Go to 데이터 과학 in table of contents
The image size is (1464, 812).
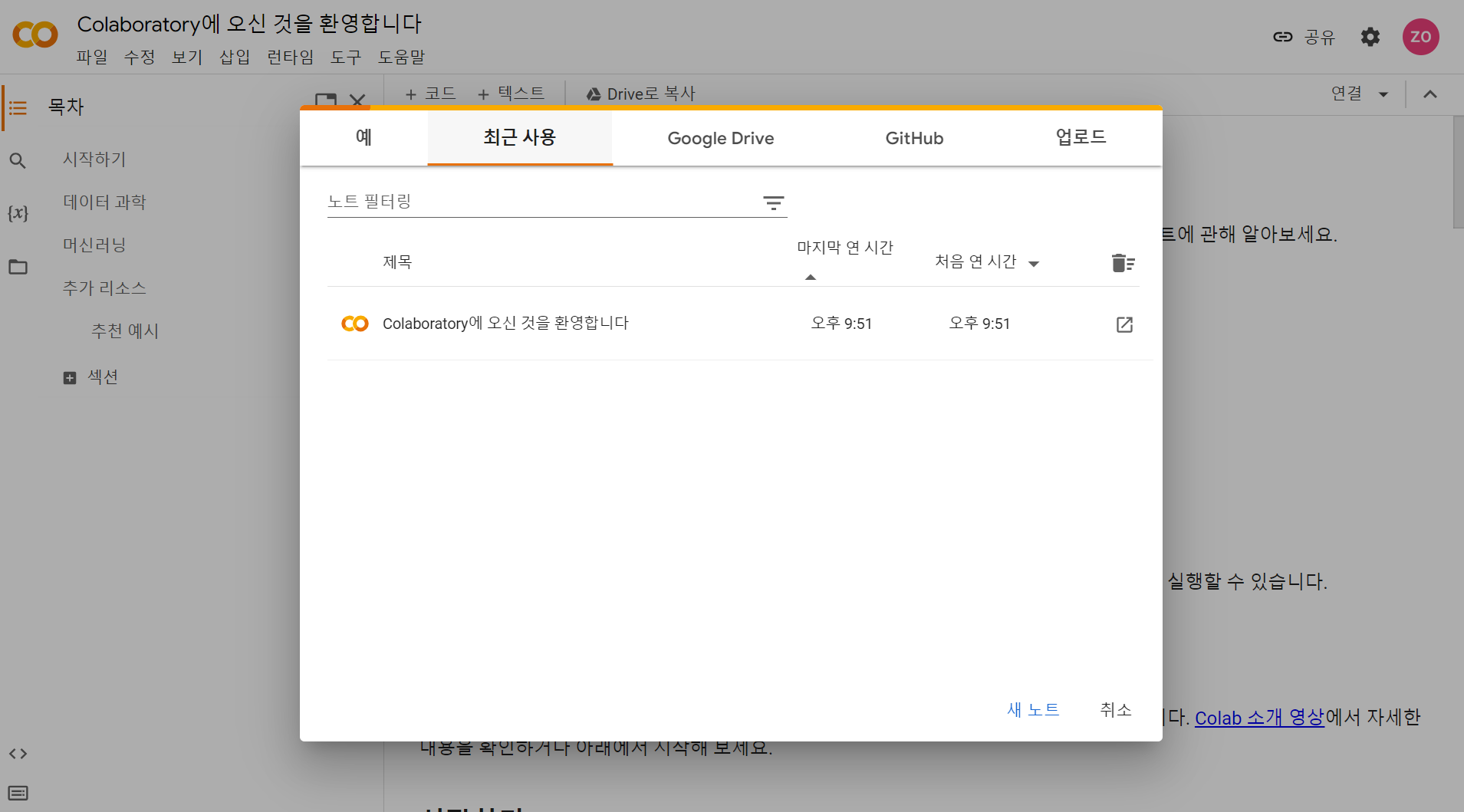click(104, 202)
